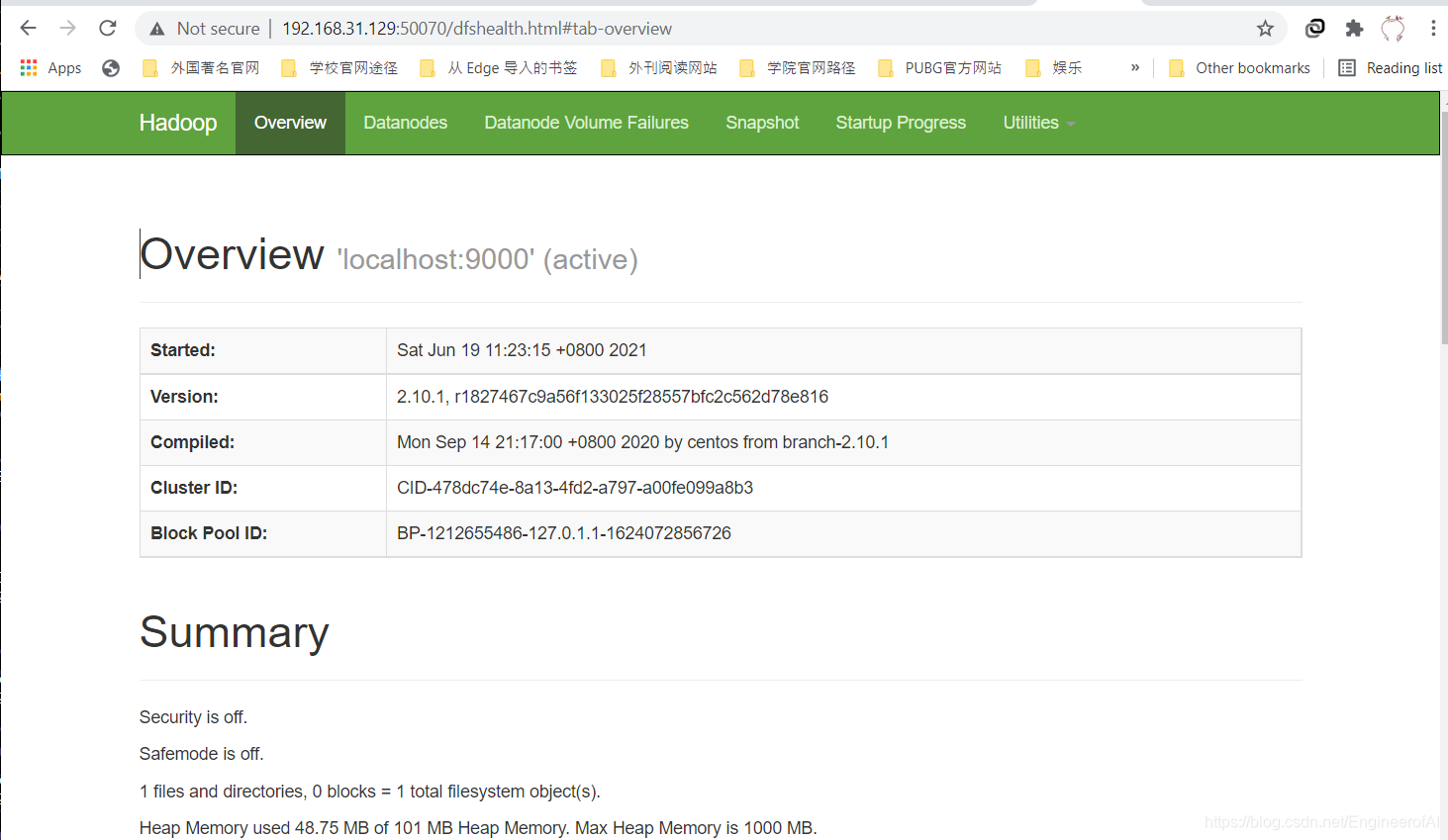Reload the page with the refresh icon
Viewport: 1448px width, 840px height.
108,29
